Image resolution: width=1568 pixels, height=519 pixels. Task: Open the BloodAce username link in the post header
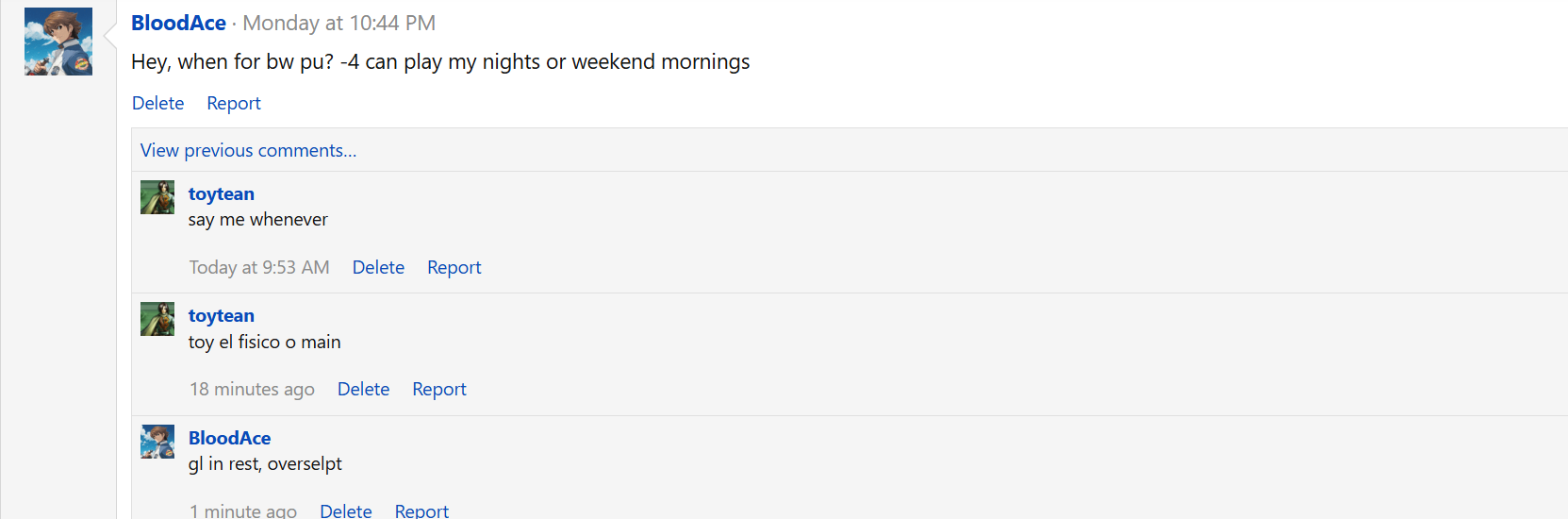click(x=178, y=23)
